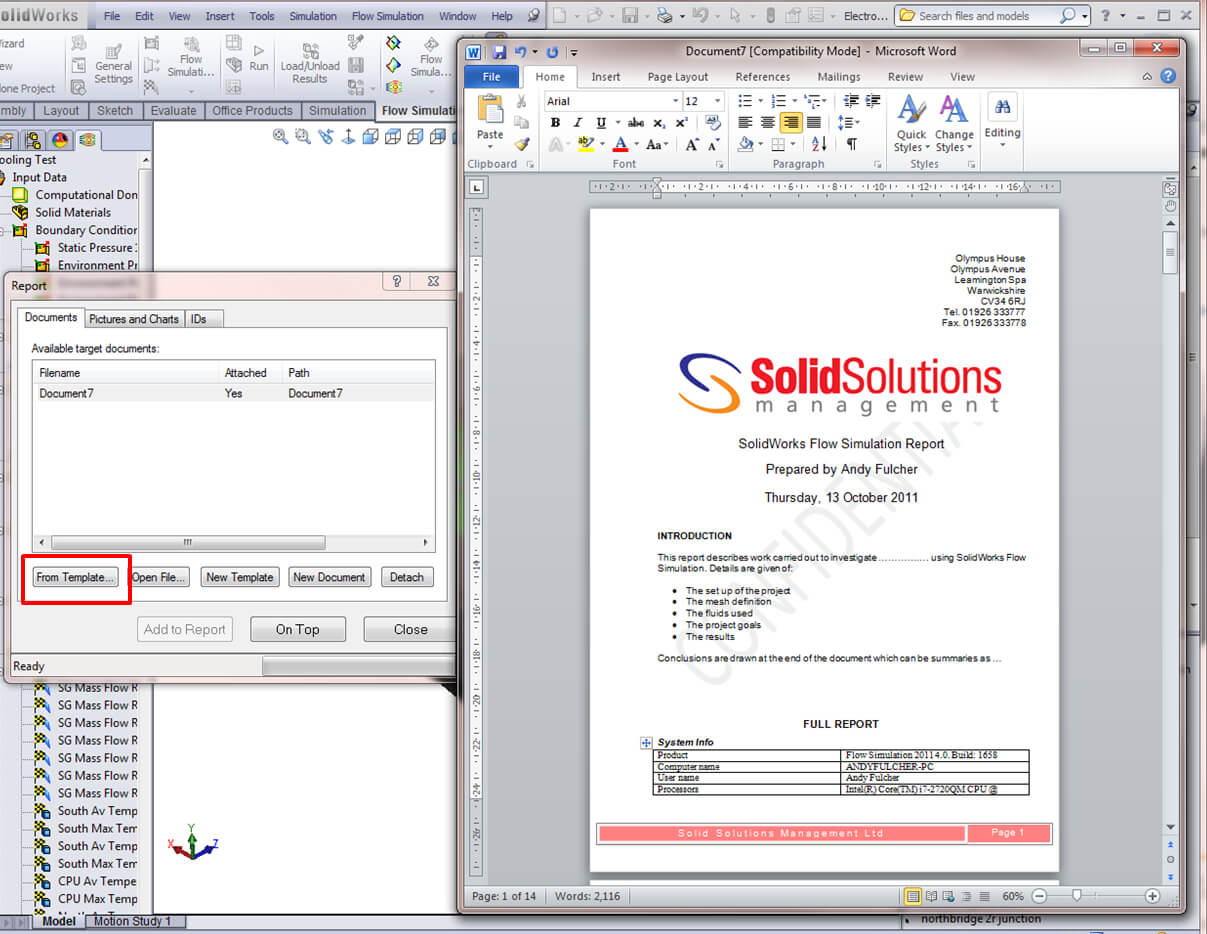
Task: Click the Increase Indent icon
Action: tap(873, 101)
